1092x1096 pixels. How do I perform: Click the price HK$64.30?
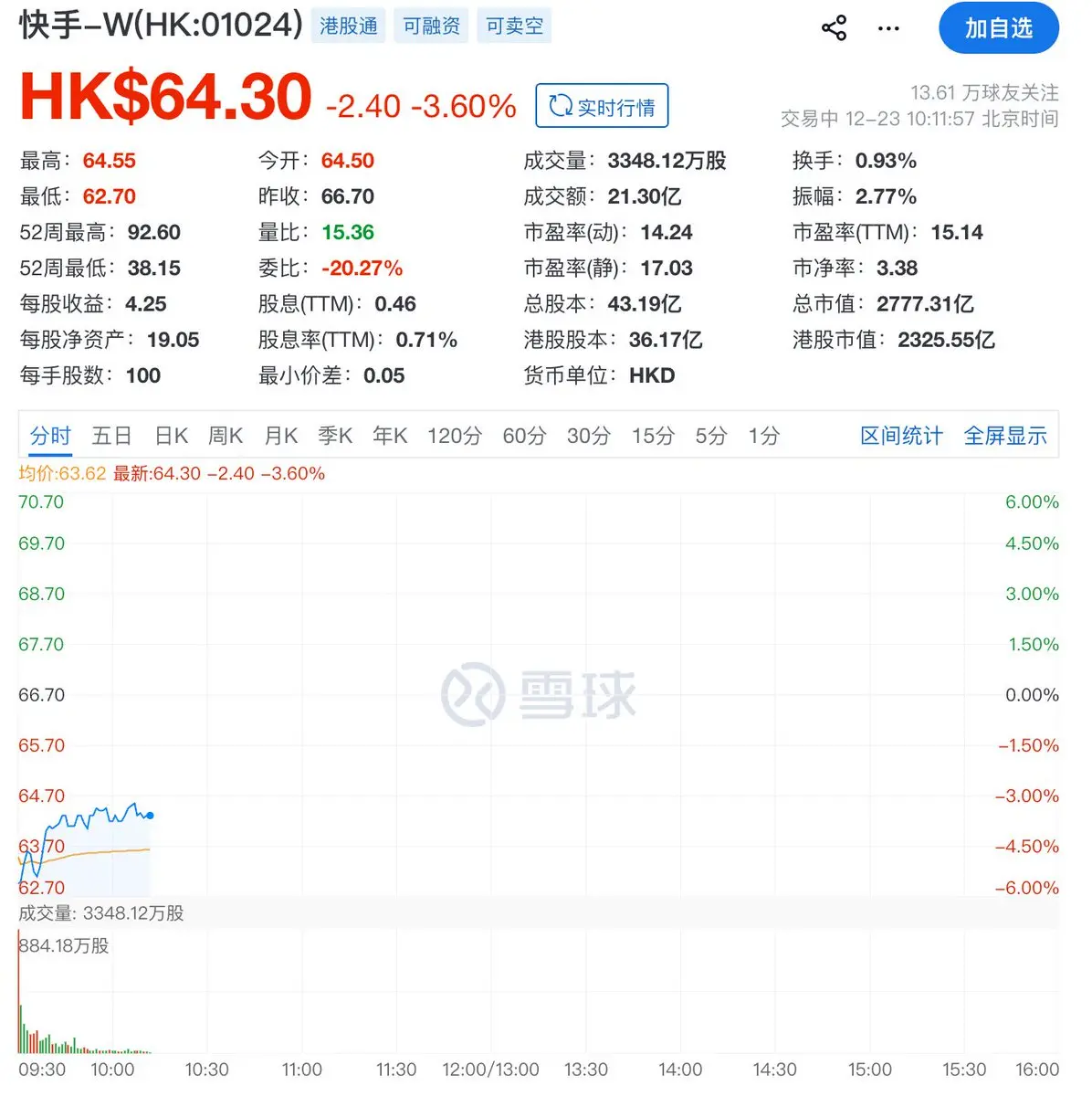(165, 97)
